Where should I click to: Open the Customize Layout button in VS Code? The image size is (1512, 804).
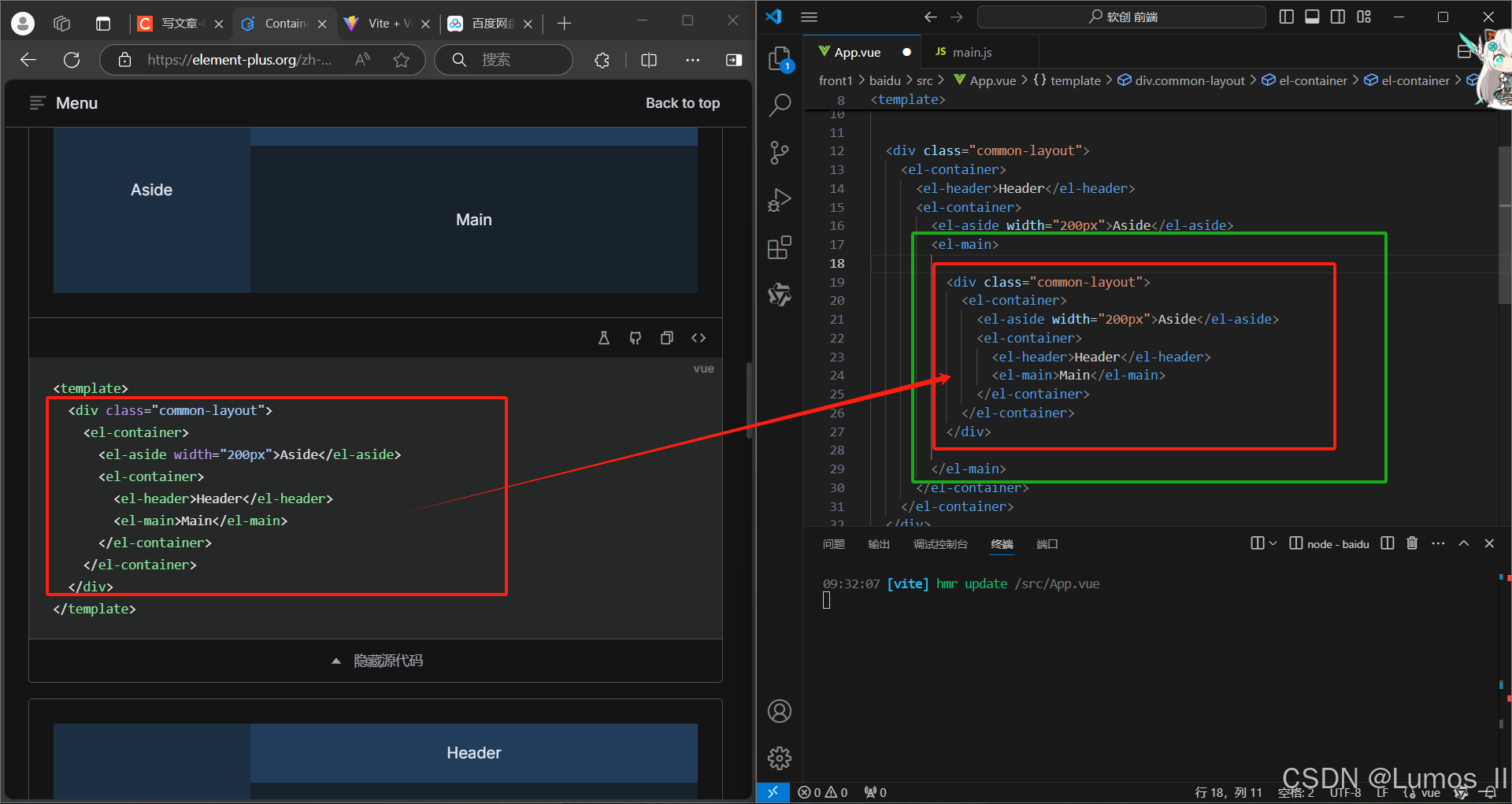click(x=1364, y=17)
